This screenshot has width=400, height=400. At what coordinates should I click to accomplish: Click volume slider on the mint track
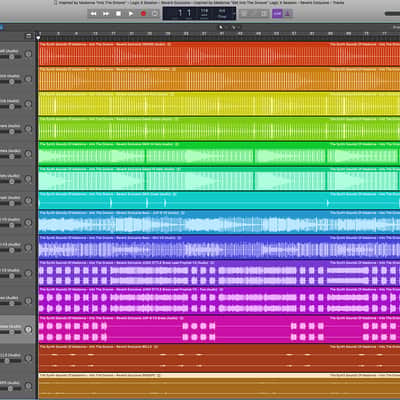pos(11,181)
